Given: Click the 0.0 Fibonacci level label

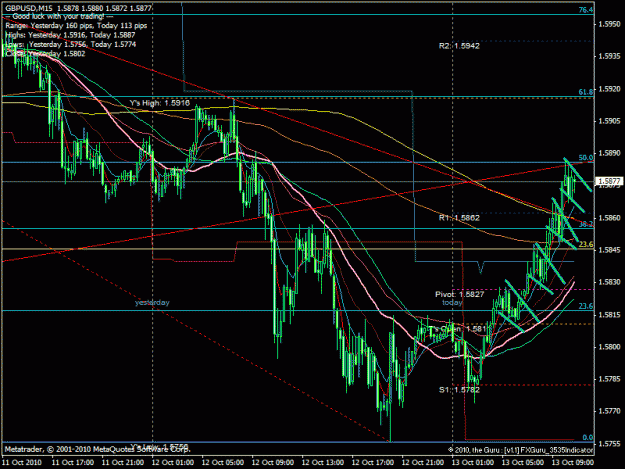Looking at the screenshot, I should (x=588, y=438).
